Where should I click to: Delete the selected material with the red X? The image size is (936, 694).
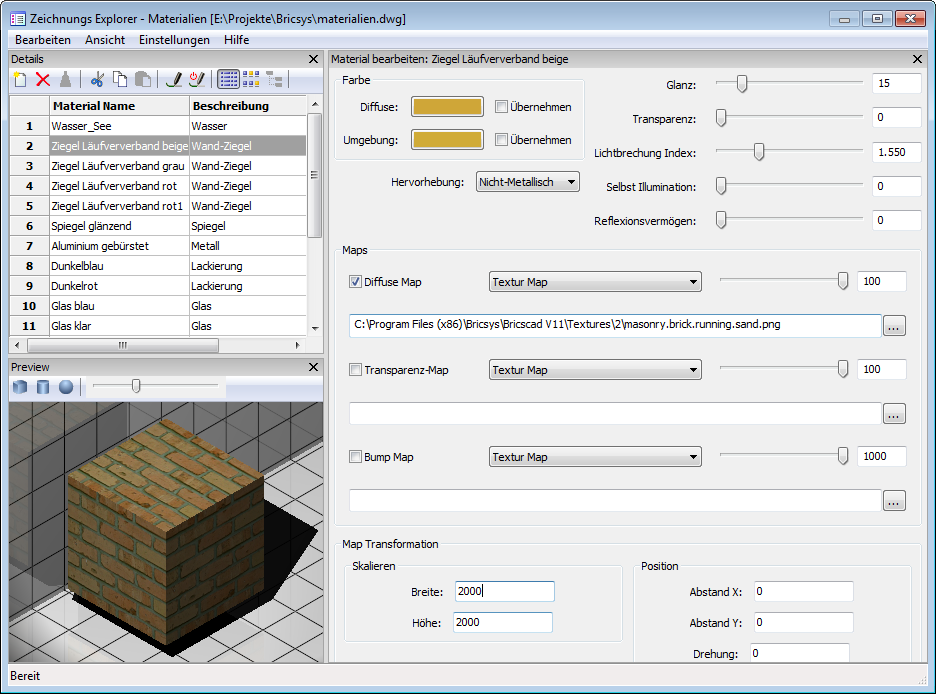click(43, 79)
